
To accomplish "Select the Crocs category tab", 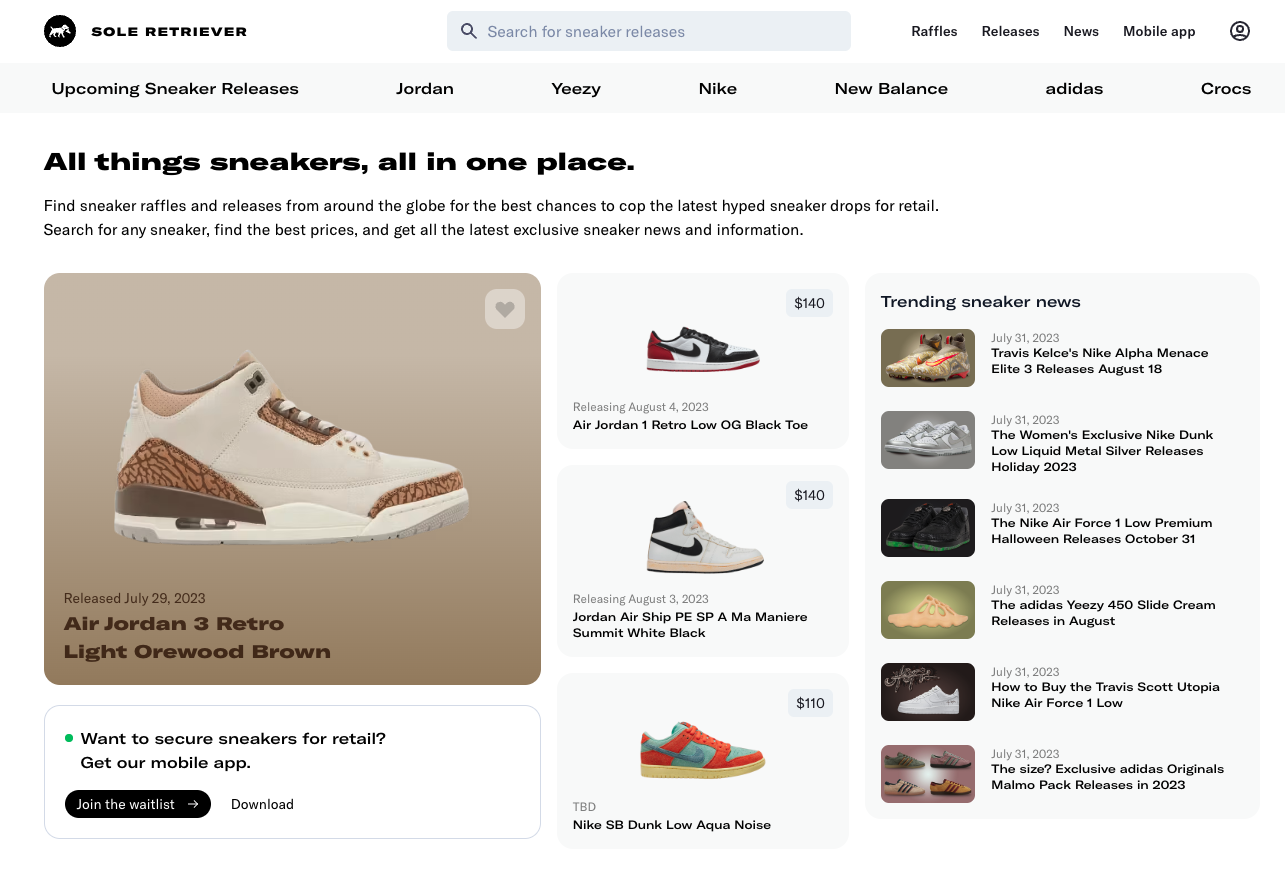I will (1226, 88).
